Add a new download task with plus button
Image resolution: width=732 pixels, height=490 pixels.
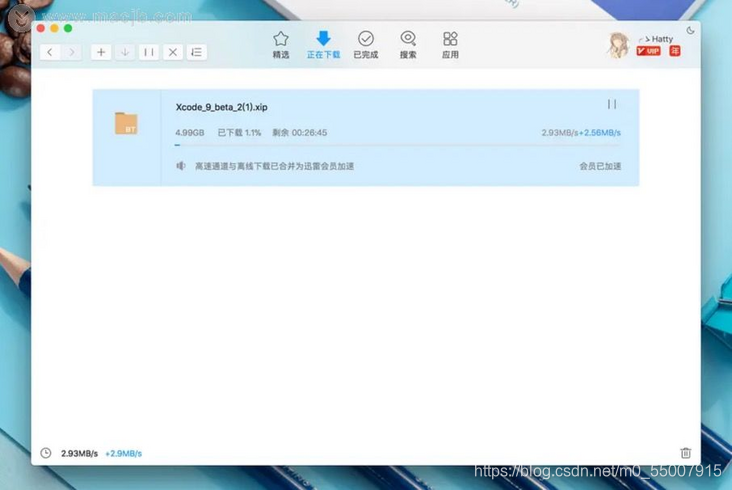coord(101,52)
